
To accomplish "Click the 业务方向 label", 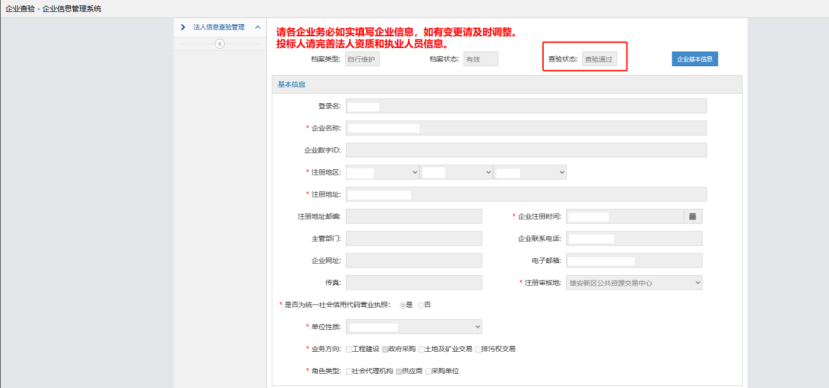I will 325,349.
